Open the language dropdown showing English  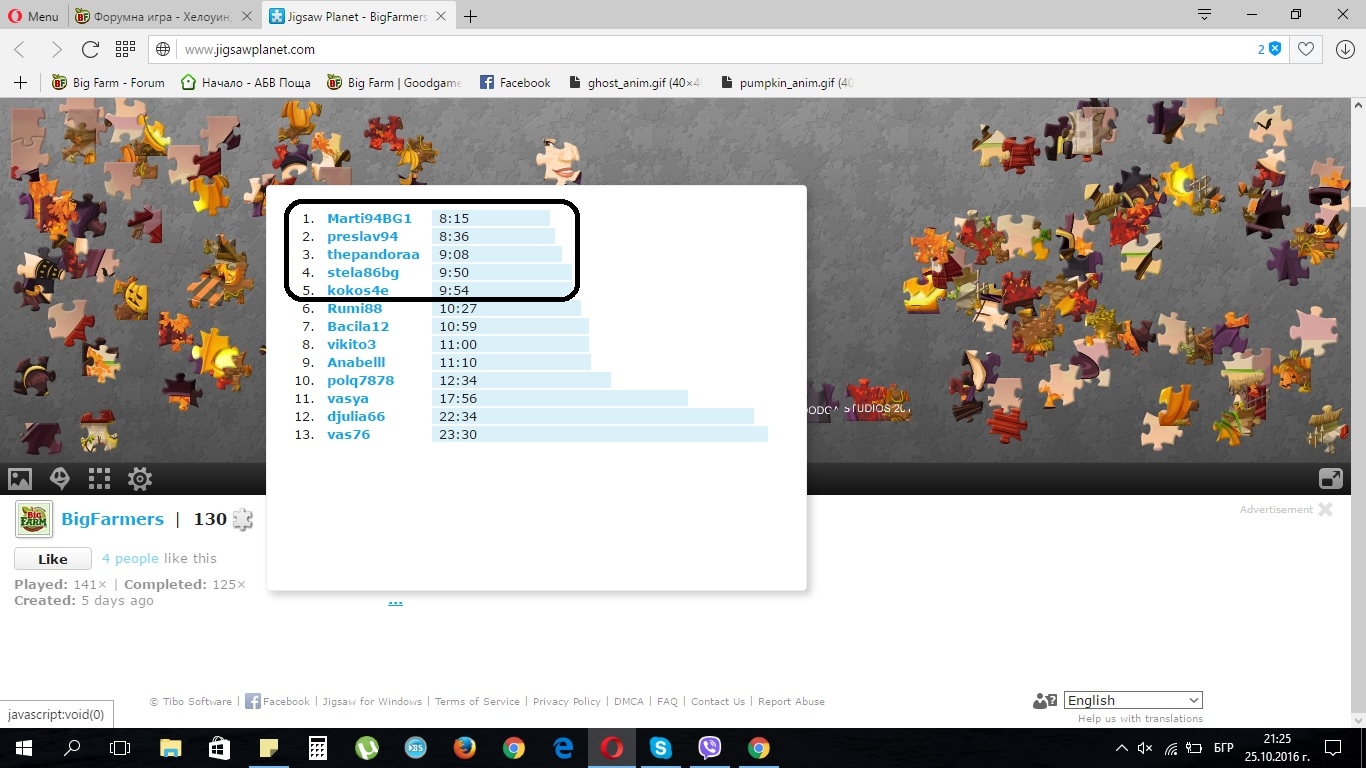tap(1133, 700)
